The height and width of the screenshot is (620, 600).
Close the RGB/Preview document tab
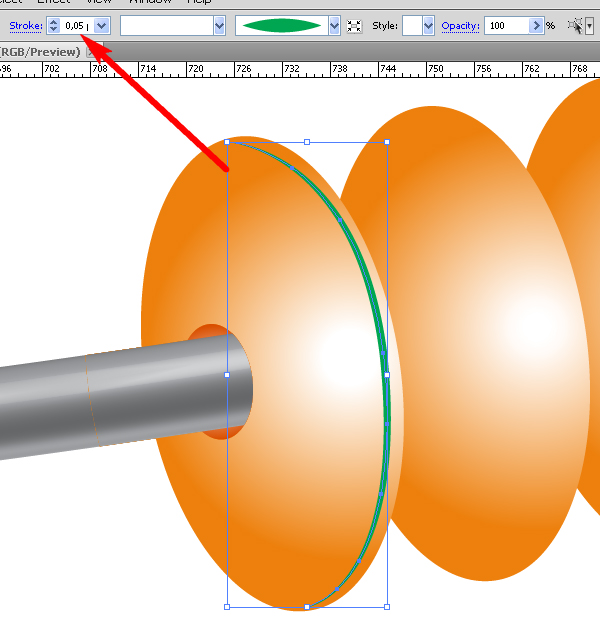[91, 52]
